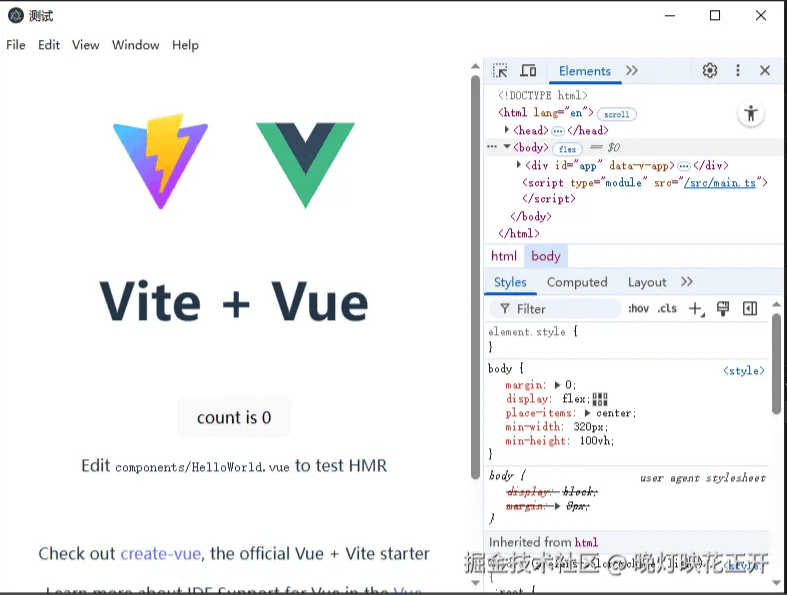Select html in the breadcrumb bar

coord(503,256)
